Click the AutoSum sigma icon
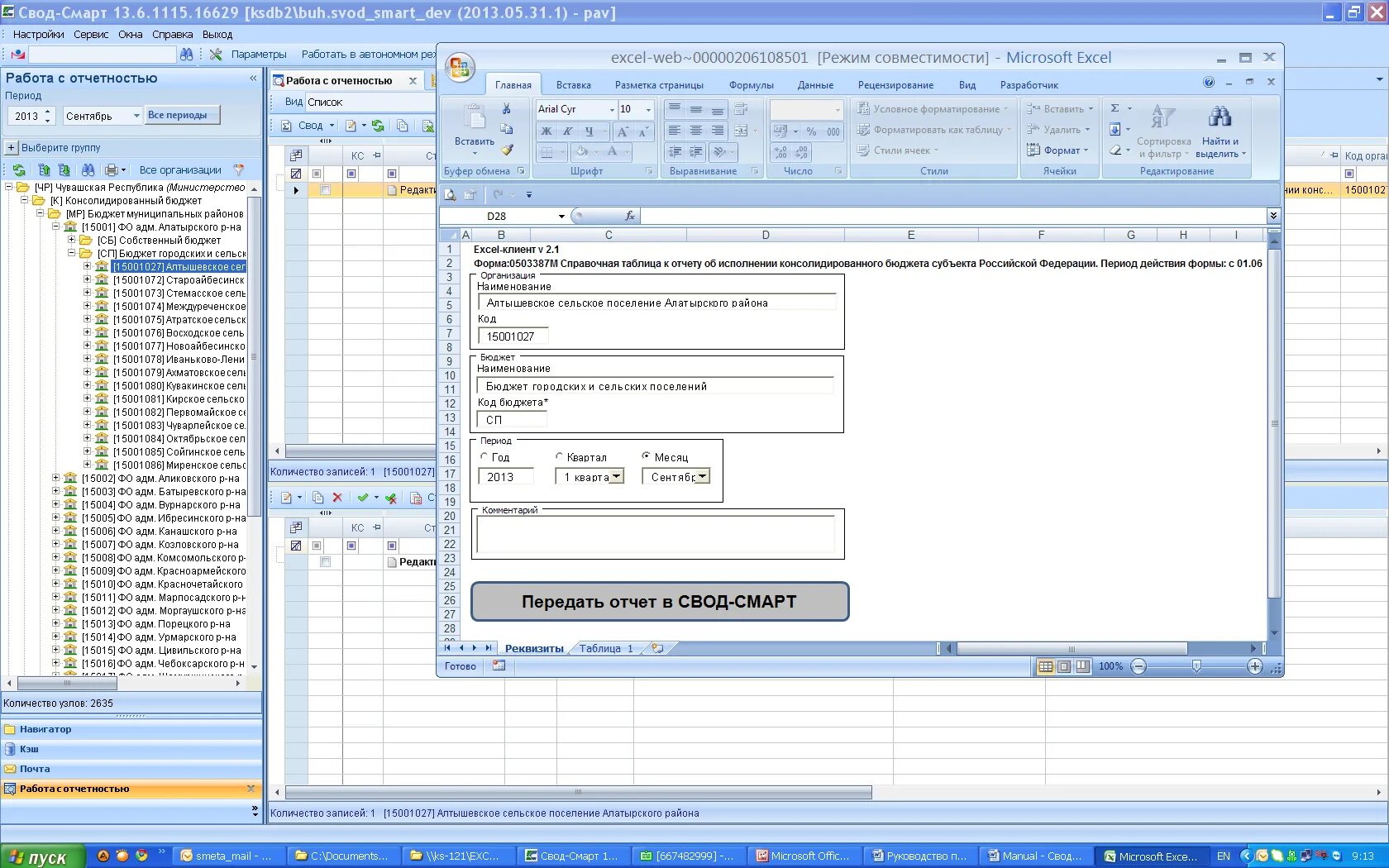 pos(1115,108)
